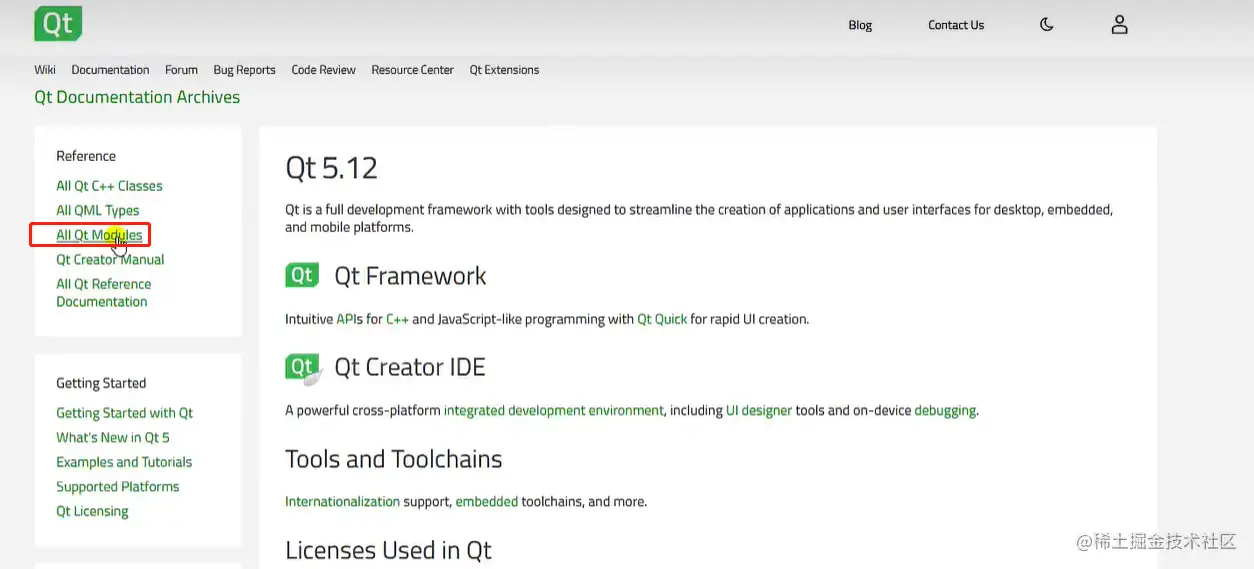Click the Internationalization link

point(342,502)
